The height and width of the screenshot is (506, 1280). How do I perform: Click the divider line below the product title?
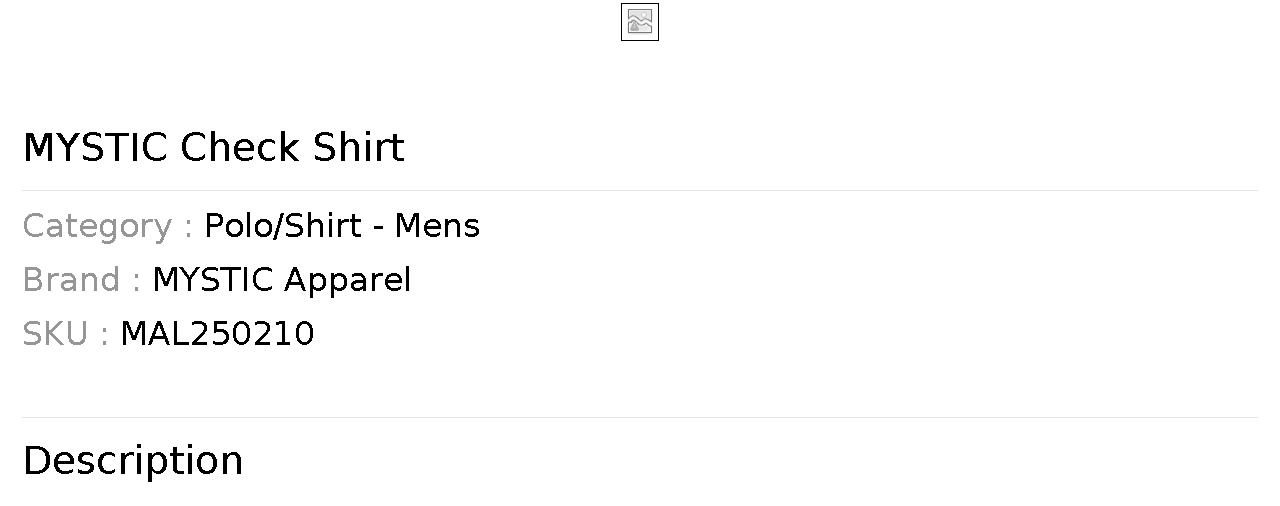[x=640, y=190]
